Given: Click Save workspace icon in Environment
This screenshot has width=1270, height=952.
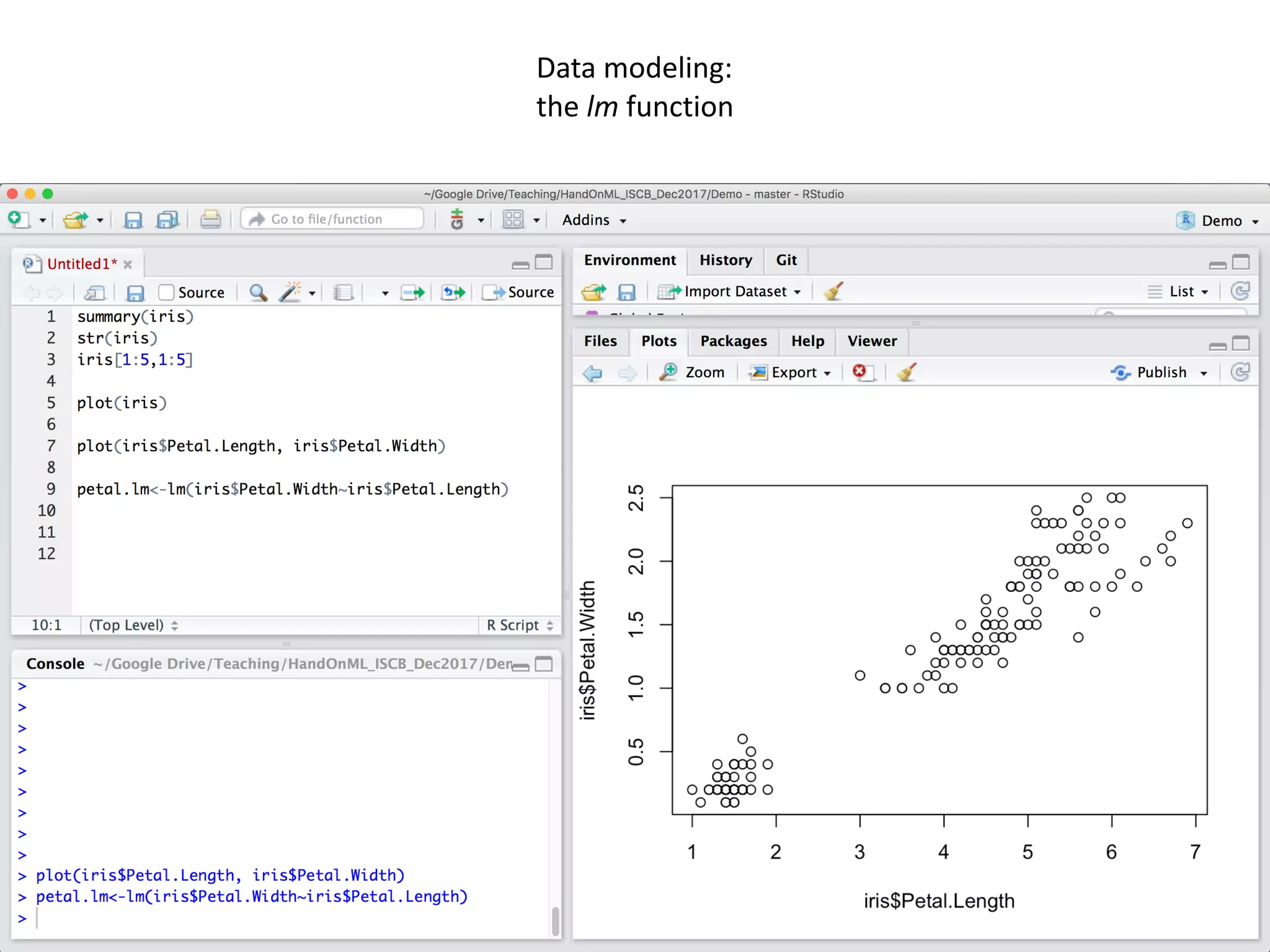Looking at the screenshot, I should (627, 292).
